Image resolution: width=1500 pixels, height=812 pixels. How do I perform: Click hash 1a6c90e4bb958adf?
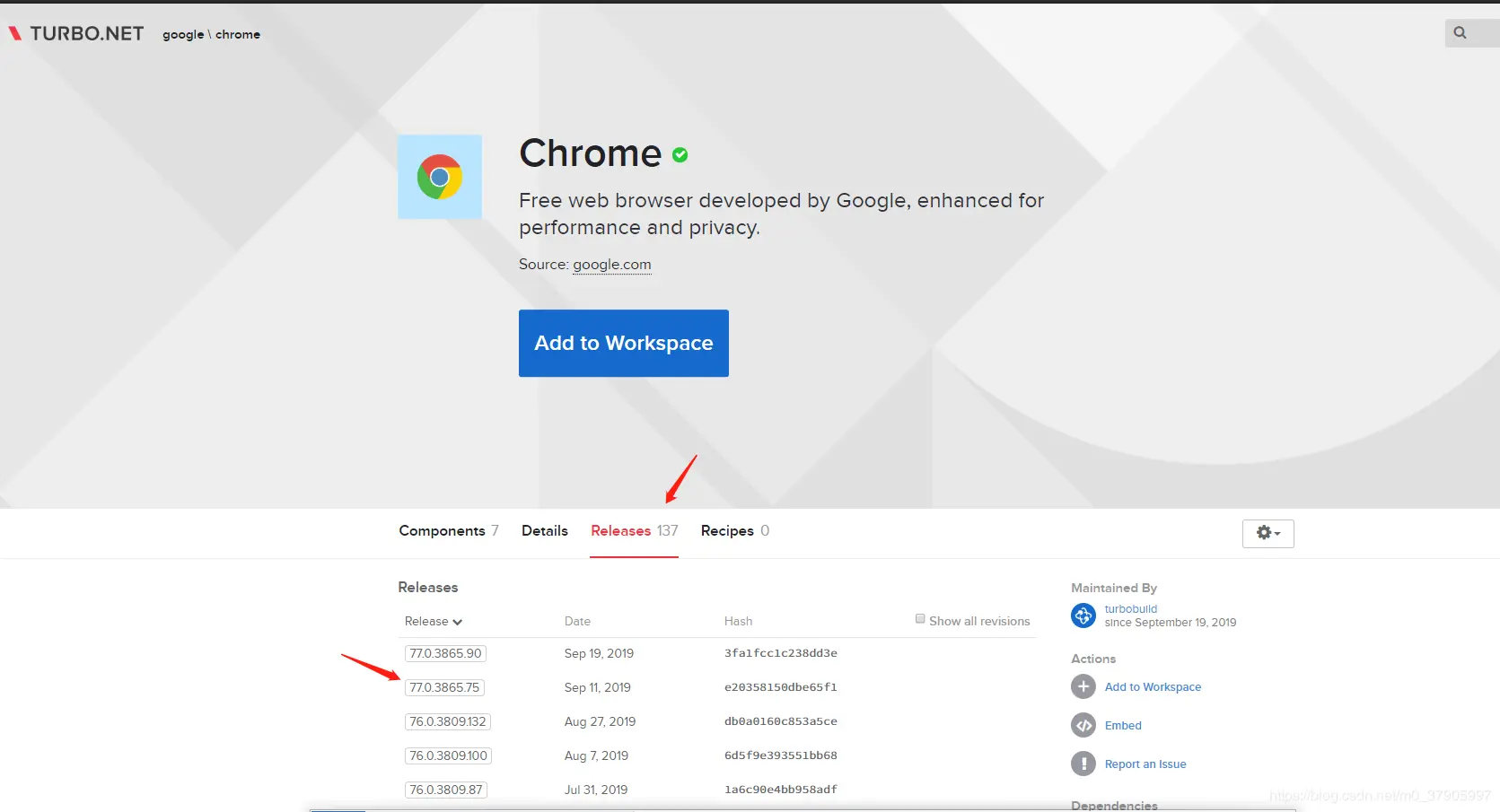pyautogui.click(x=781, y=790)
